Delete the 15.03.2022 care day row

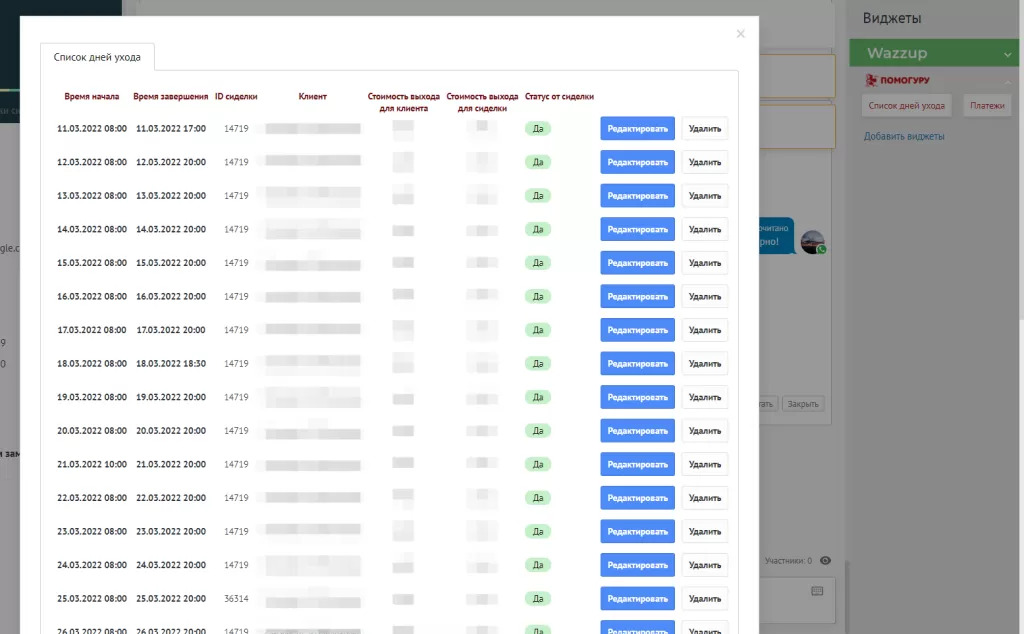pyautogui.click(x=705, y=263)
